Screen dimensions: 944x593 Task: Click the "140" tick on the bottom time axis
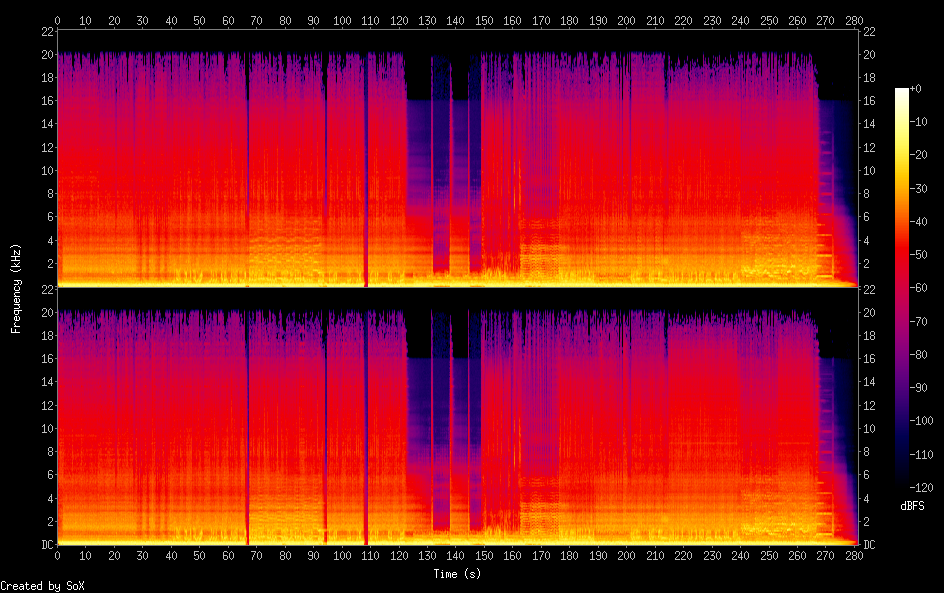pyautogui.click(x=456, y=556)
